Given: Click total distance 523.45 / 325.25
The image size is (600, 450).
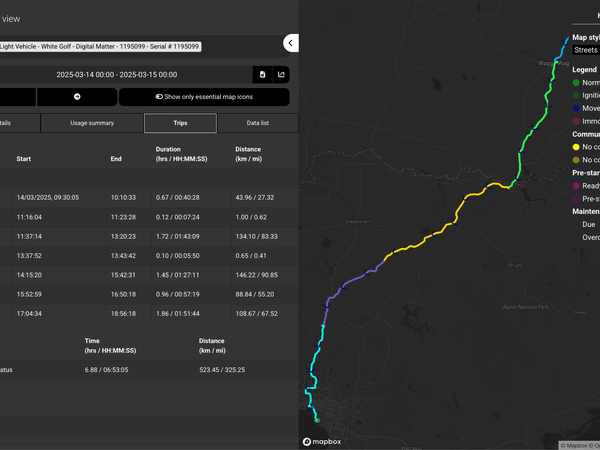Looking at the screenshot, I should coord(222,370).
